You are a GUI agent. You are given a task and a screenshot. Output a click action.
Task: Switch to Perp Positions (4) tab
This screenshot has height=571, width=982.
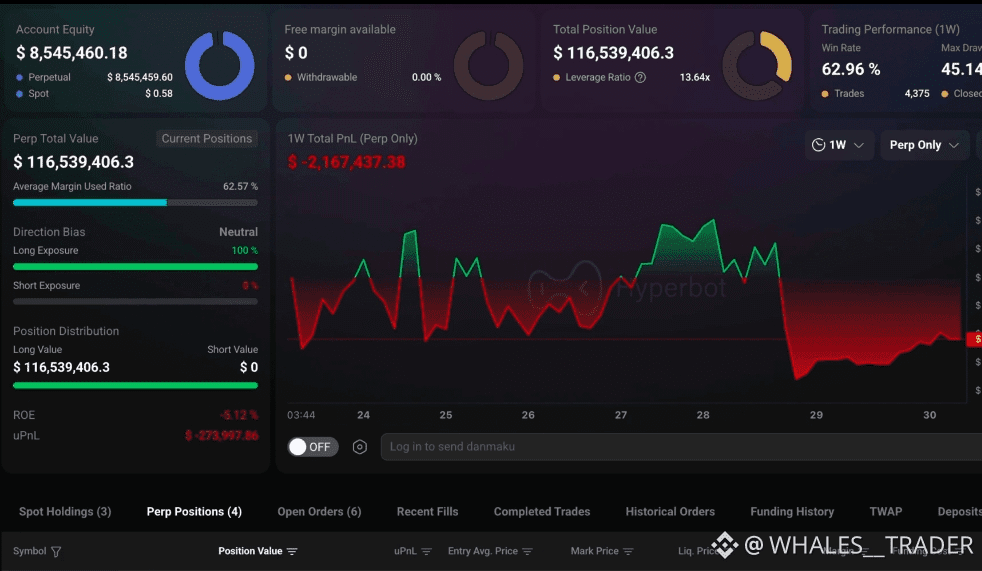point(194,512)
